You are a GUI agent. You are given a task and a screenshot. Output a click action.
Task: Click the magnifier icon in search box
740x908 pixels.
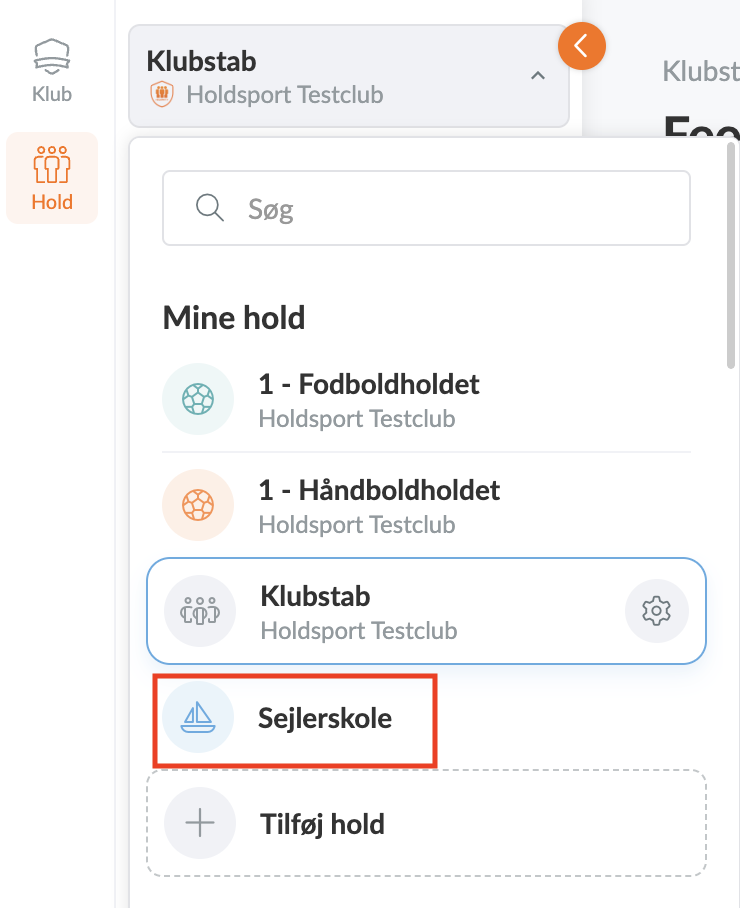[x=209, y=208]
